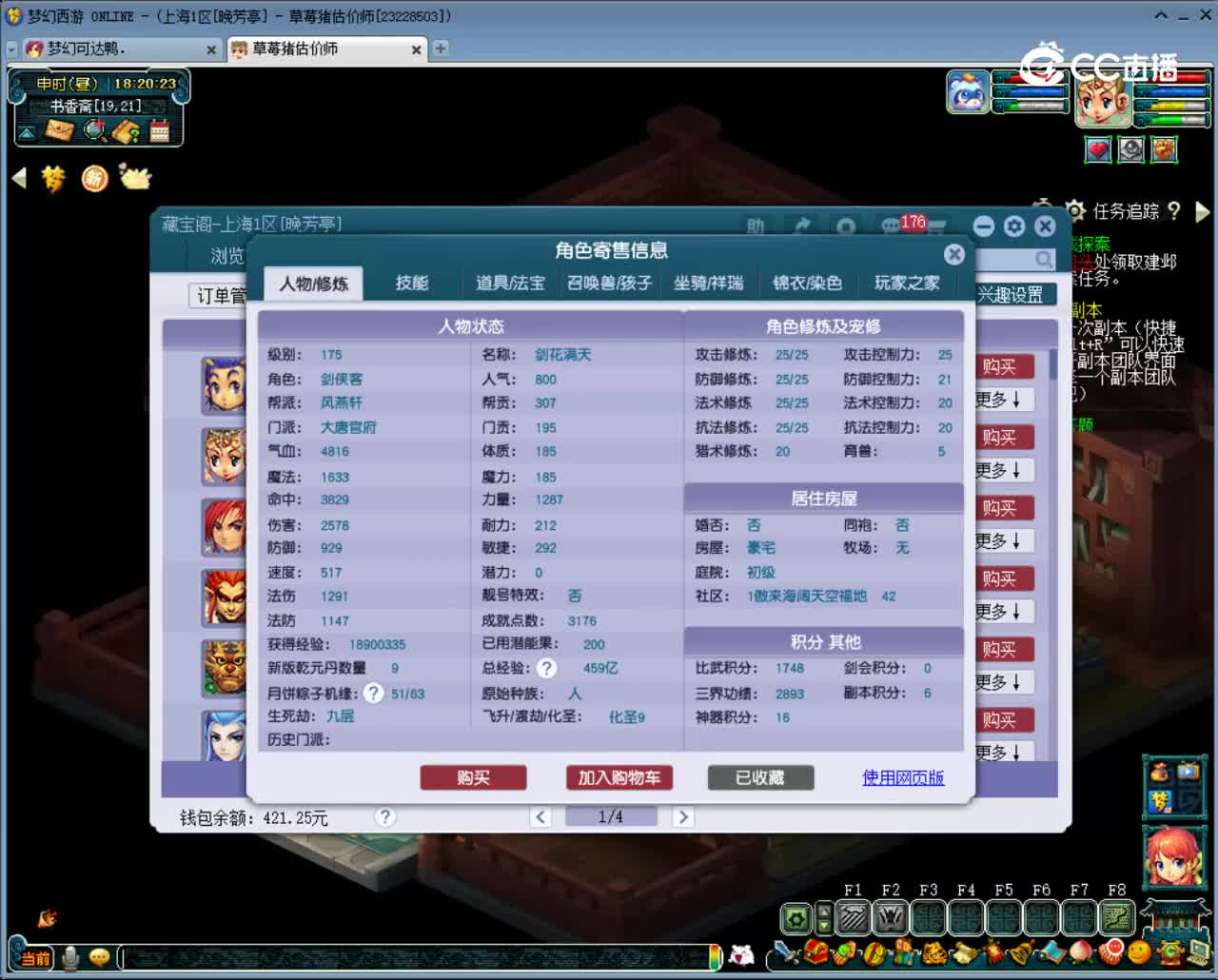Open the calendar activity icon
The height and width of the screenshot is (980, 1218).
(159, 131)
